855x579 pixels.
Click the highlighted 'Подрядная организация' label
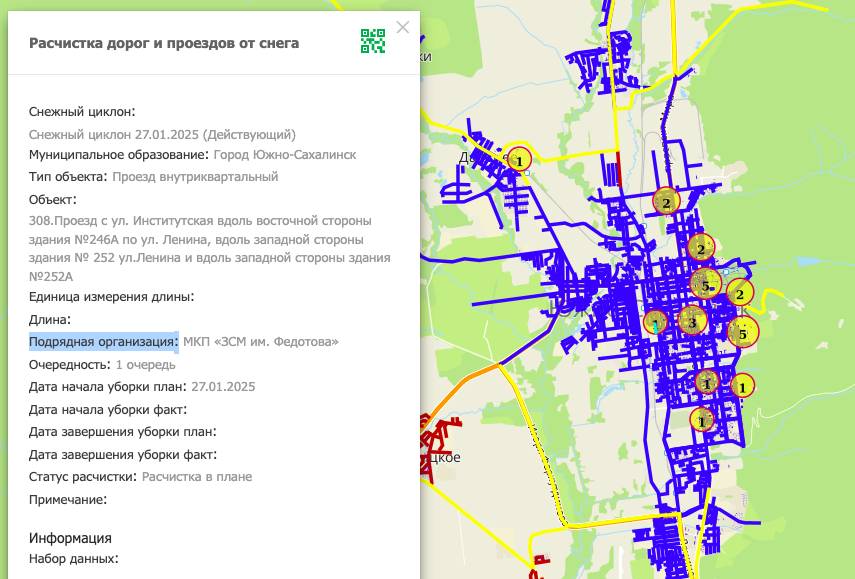tap(103, 342)
